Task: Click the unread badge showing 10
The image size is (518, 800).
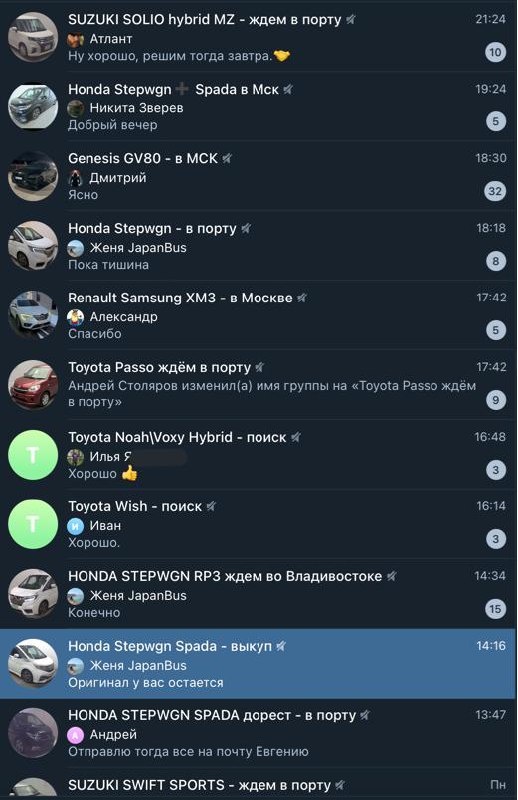Action: (495, 52)
